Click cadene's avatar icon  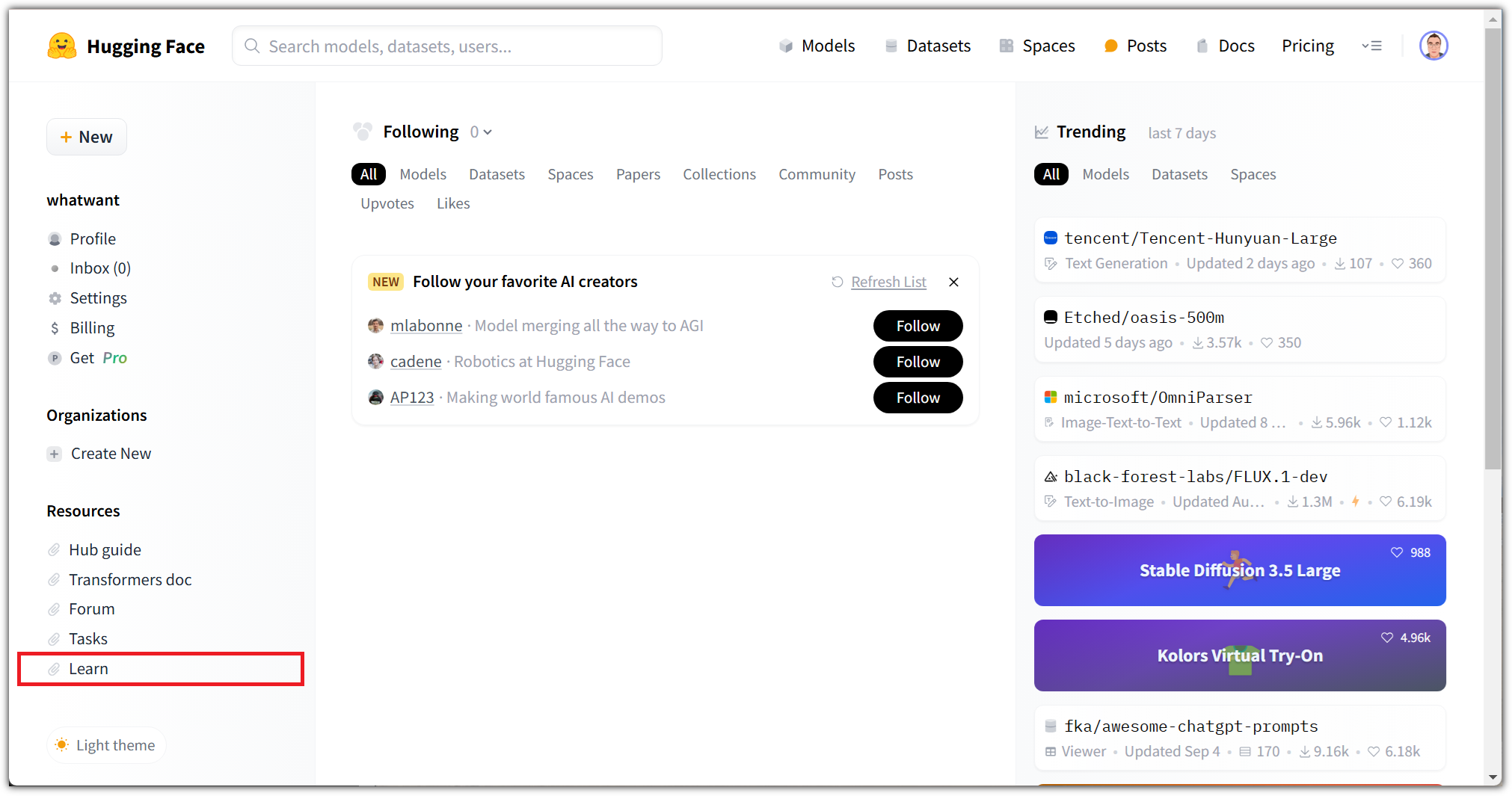coord(376,362)
